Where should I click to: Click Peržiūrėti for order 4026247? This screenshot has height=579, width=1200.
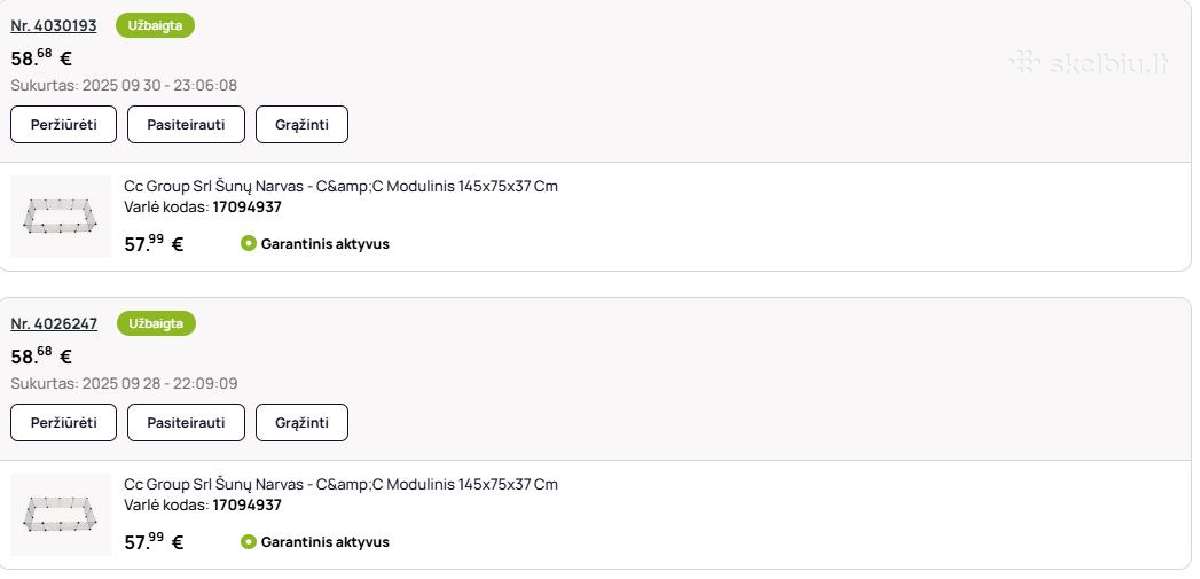pyautogui.click(x=63, y=423)
